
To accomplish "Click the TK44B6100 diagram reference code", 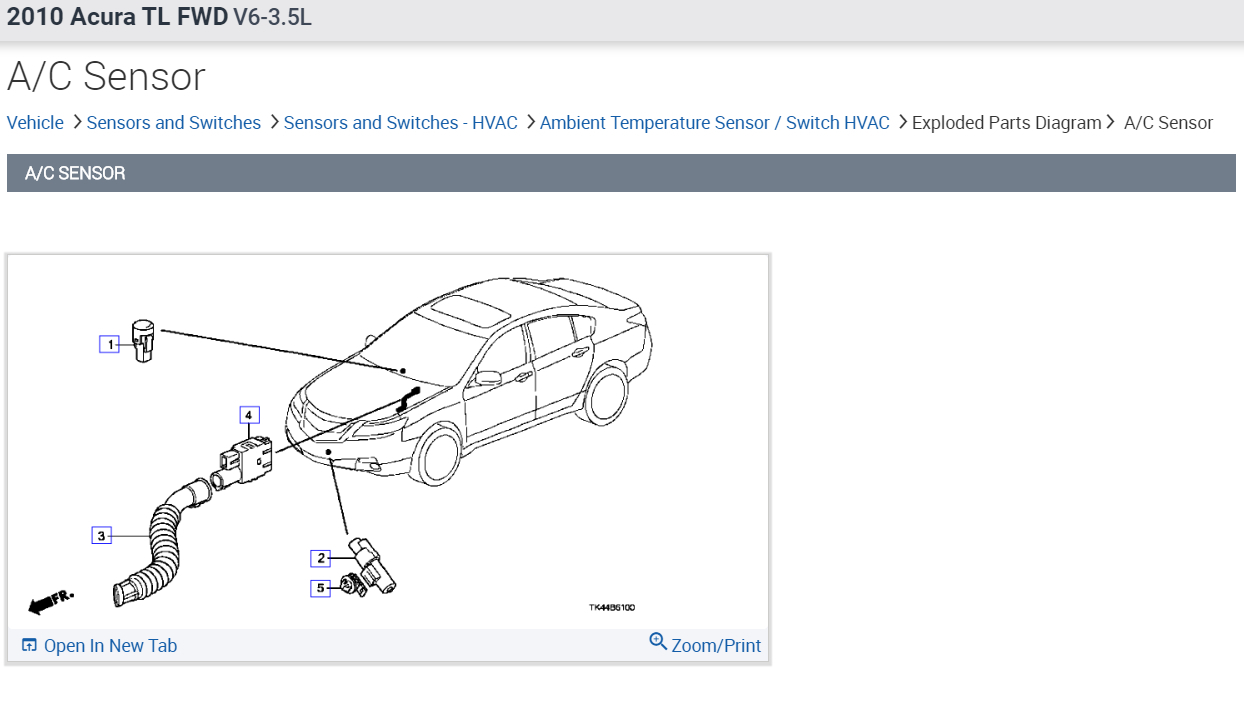I will pyautogui.click(x=612, y=607).
